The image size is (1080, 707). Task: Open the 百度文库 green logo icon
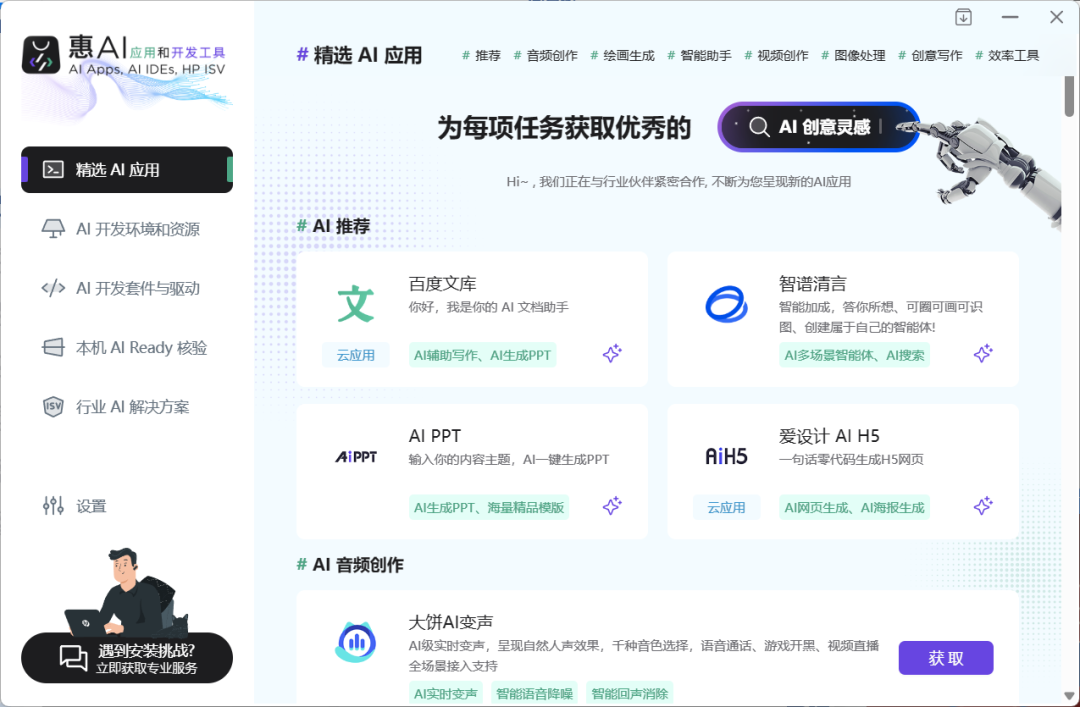click(356, 304)
